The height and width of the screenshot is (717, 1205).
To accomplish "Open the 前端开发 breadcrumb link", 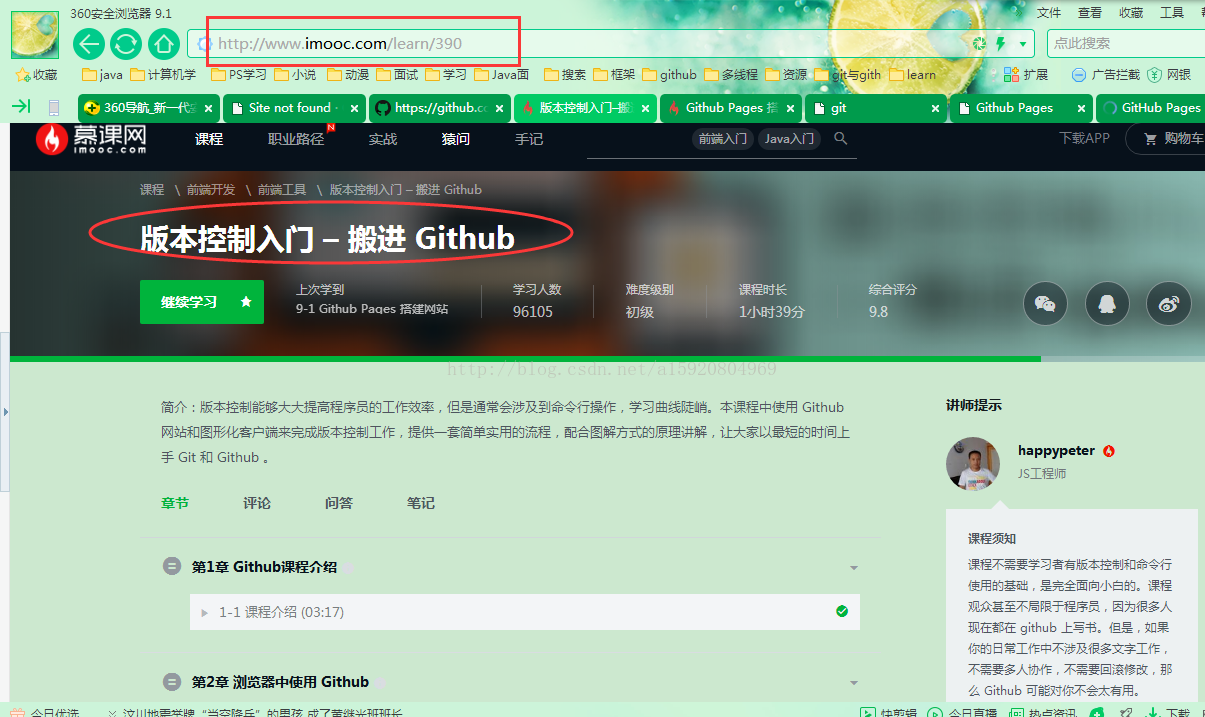I will click(x=211, y=189).
